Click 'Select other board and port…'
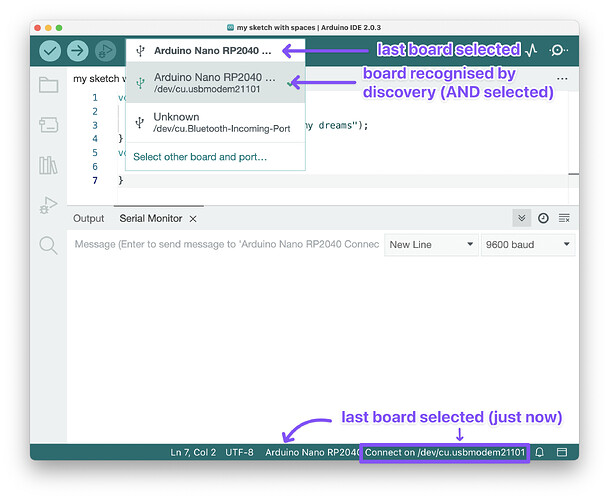This screenshot has height=500, width=608. [200, 157]
